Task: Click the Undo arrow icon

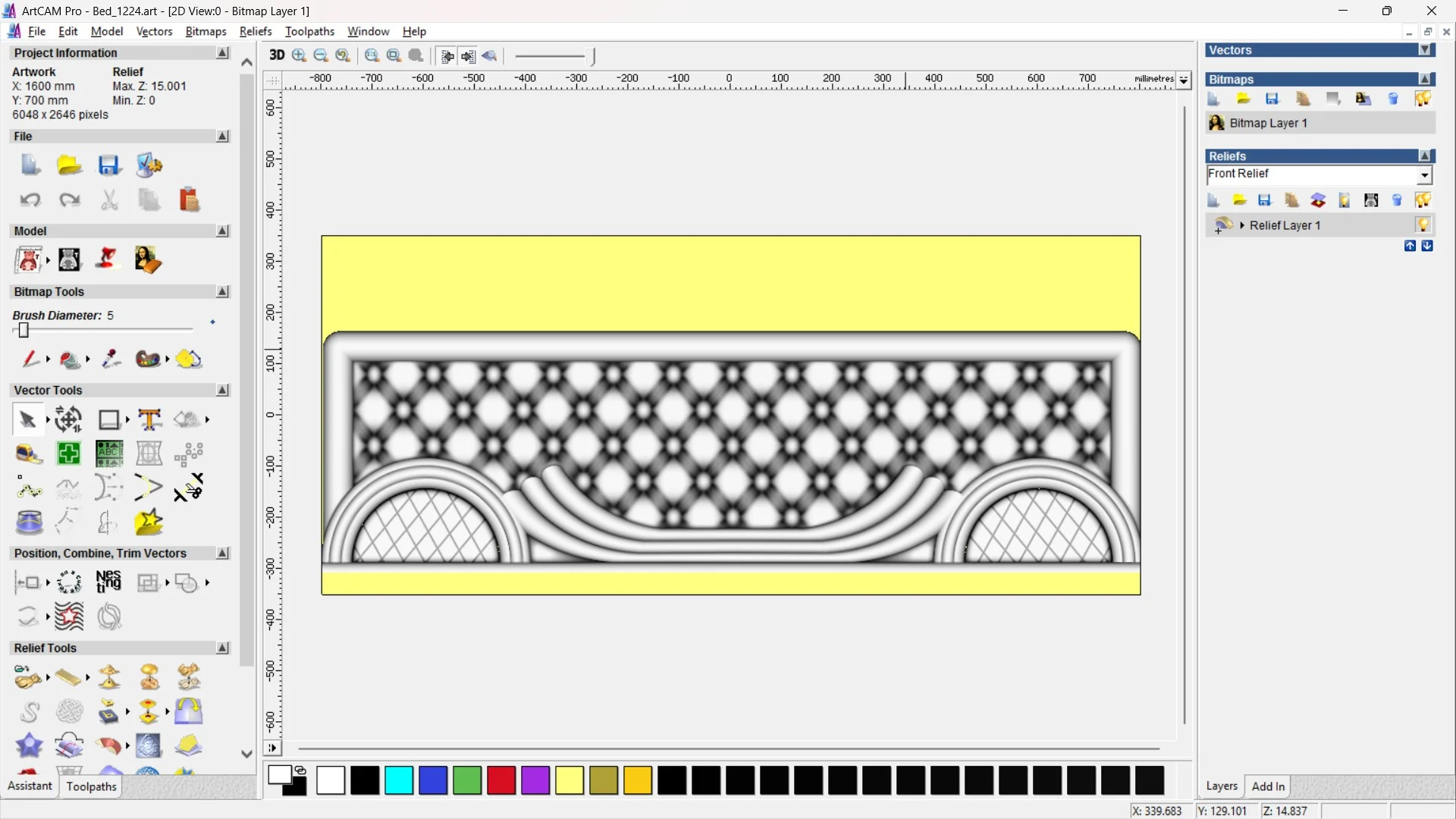Action: (30, 199)
